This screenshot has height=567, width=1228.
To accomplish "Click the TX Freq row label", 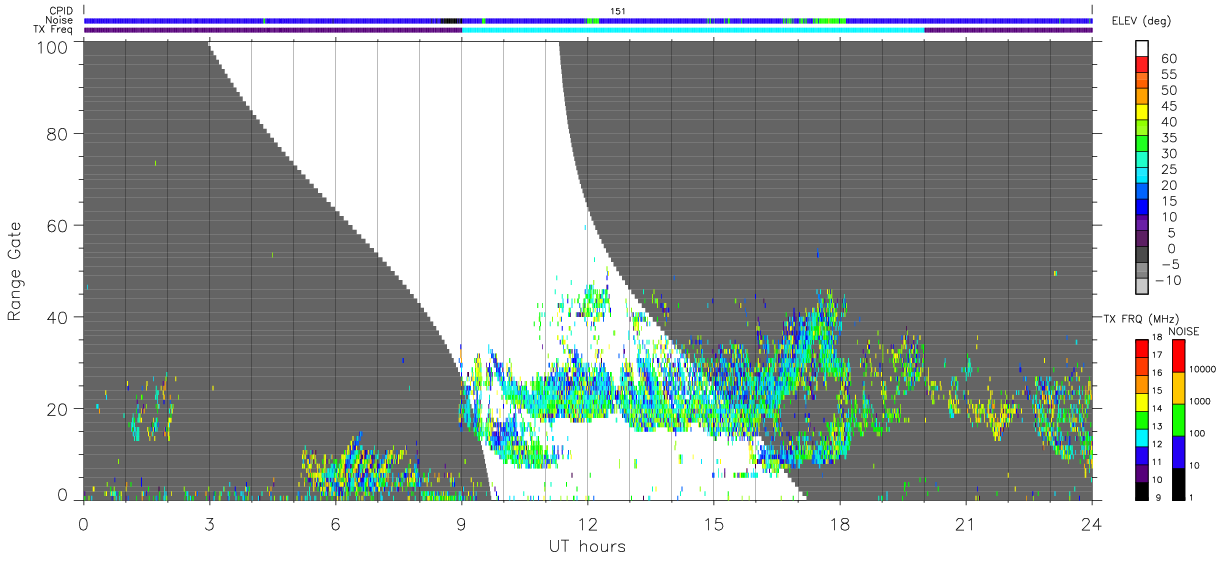I will point(54,29).
